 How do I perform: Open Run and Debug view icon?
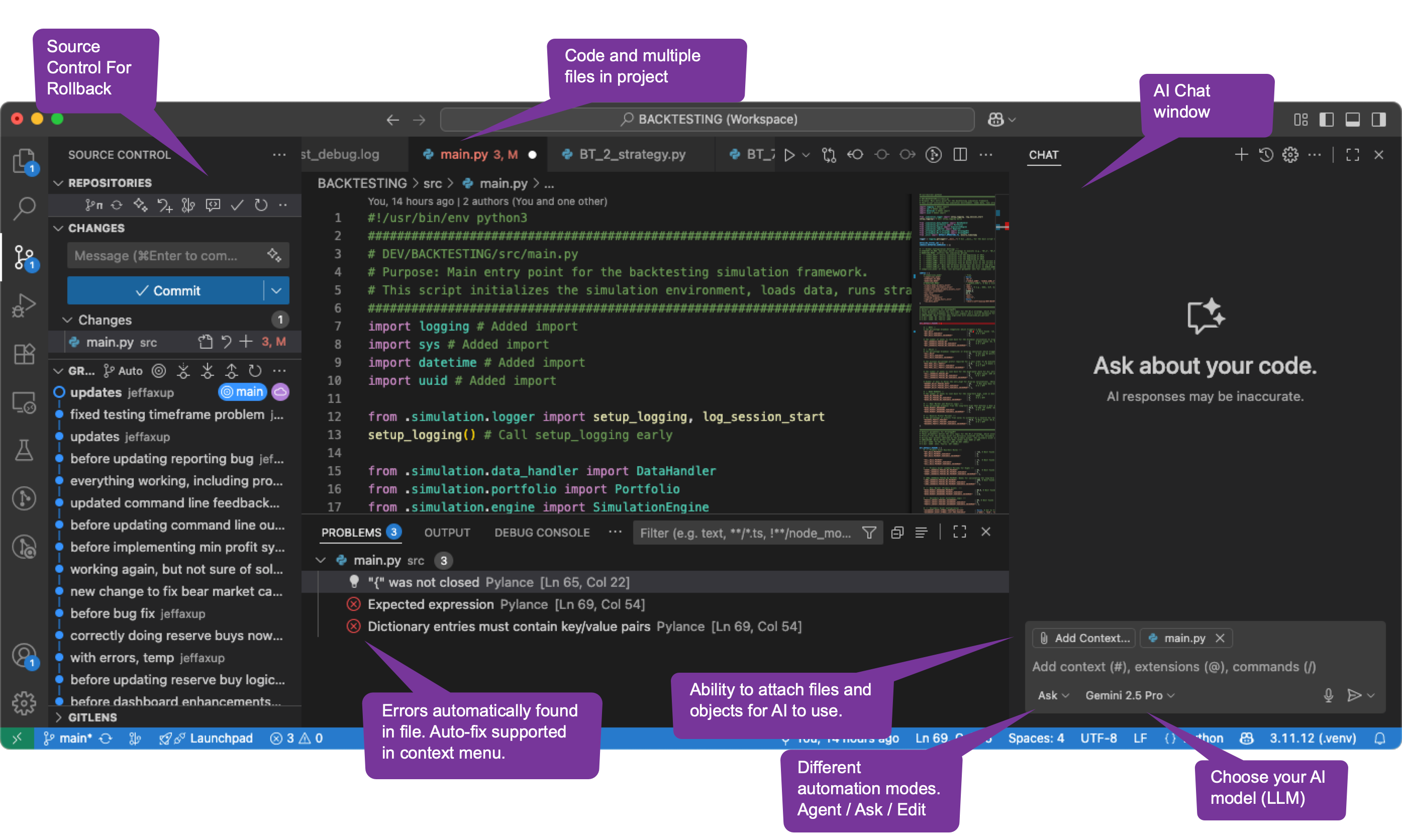point(24,305)
